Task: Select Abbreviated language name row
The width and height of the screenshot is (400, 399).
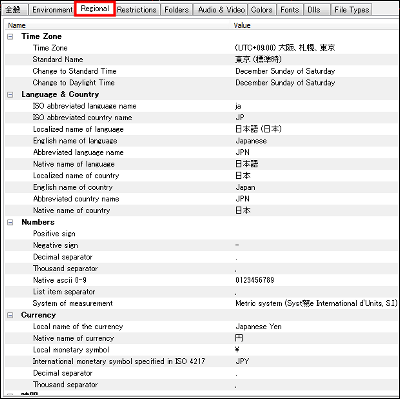Action: (x=202, y=153)
